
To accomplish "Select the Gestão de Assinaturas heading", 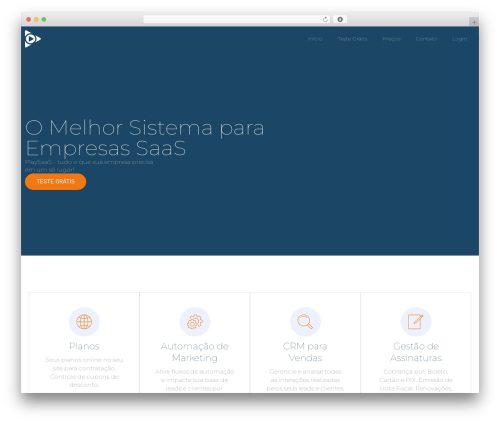I will click(x=416, y=352).
